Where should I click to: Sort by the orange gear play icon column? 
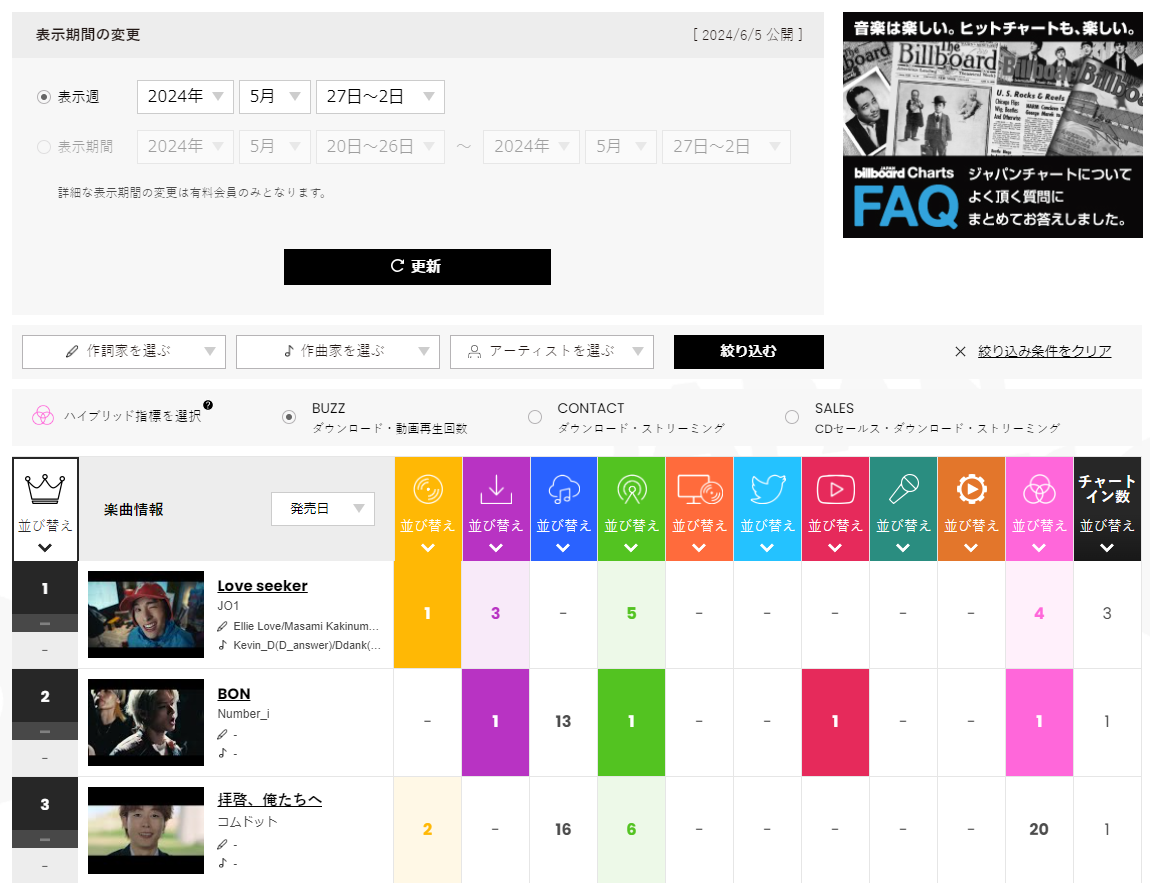(x=971, y=509)
